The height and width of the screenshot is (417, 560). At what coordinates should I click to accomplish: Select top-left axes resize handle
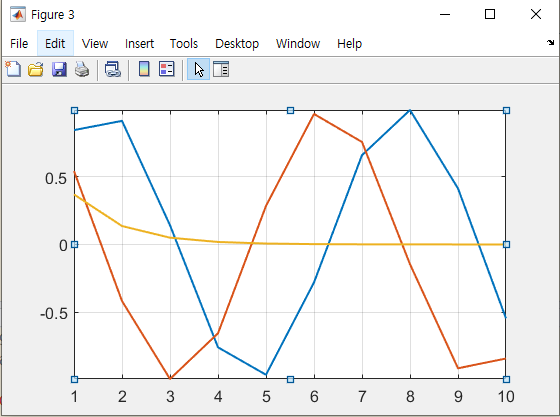point(74,111)
